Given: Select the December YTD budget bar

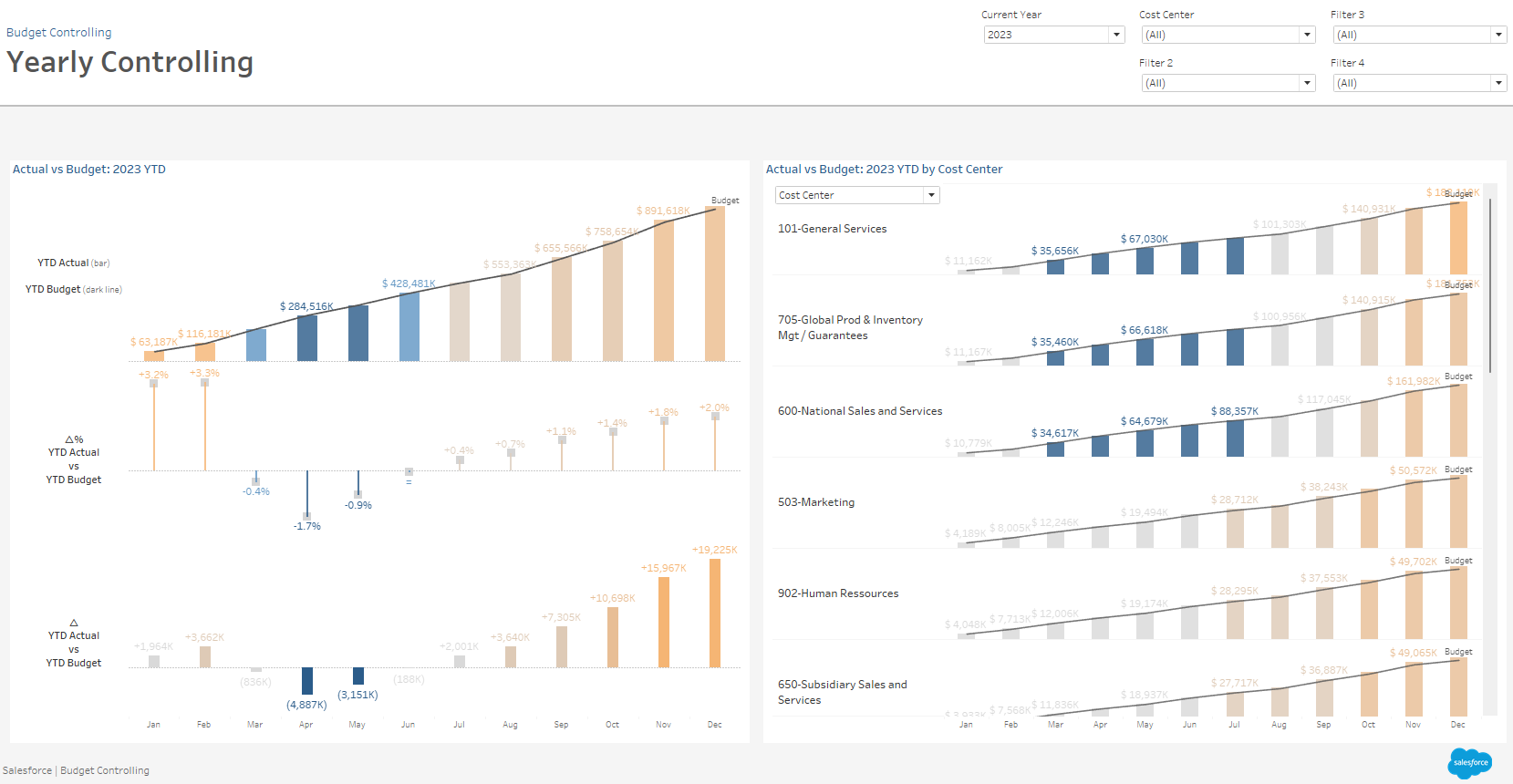Looking at the screenshot, I should tap(715, 284).
